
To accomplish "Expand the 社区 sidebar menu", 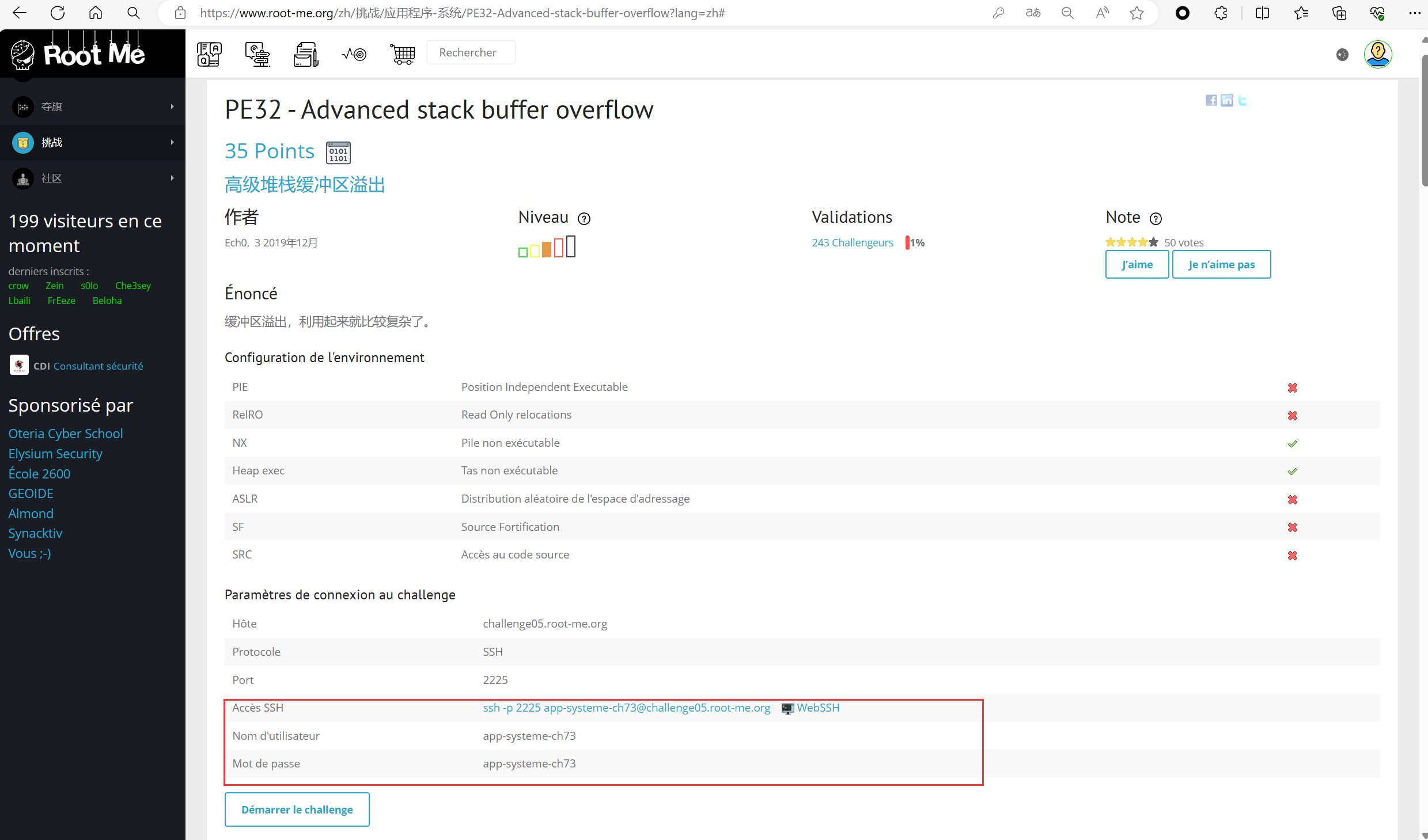I will click(x=93, y=178).
